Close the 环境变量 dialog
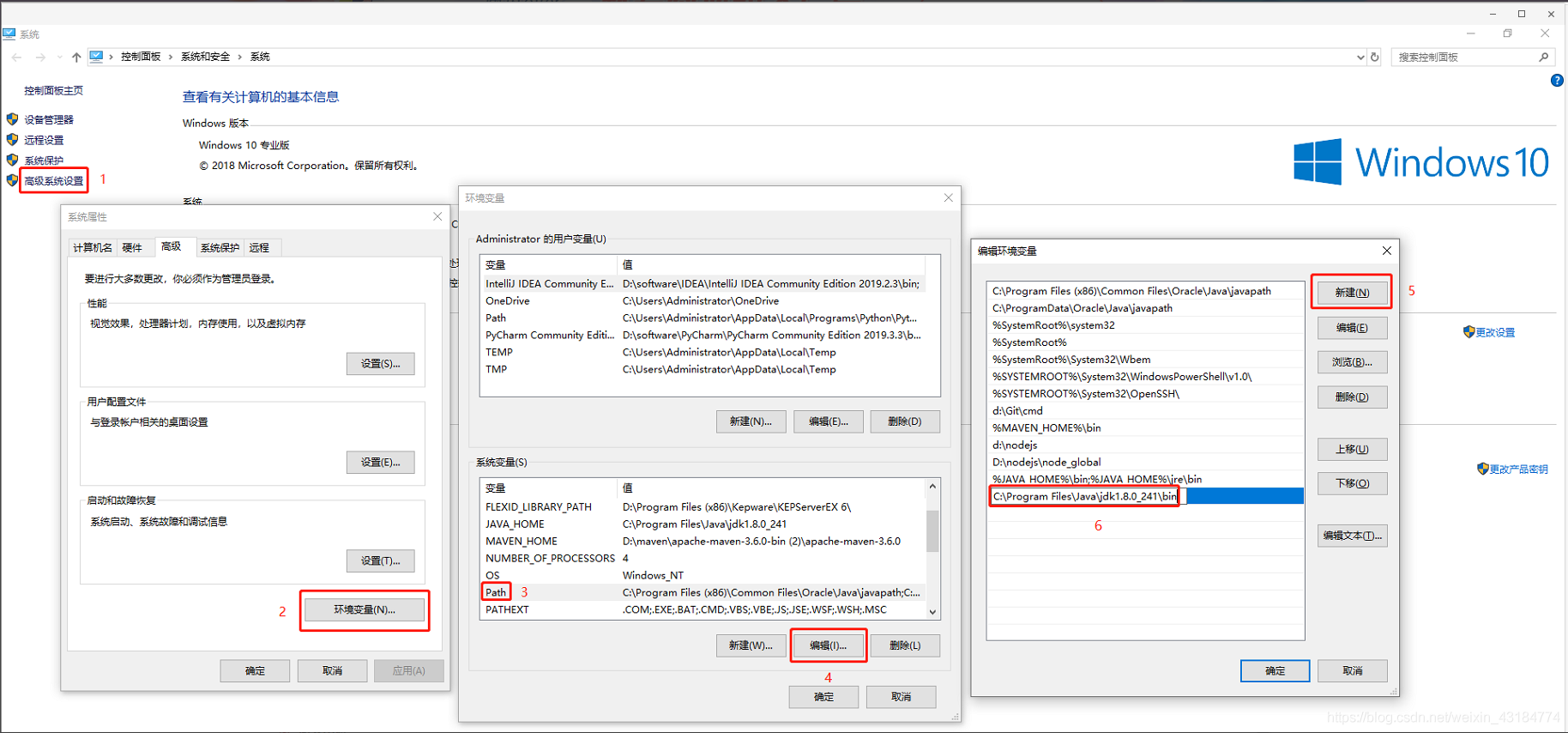Image resolution: width=1568 pixels, height=733 pixels. (x=948, y=198)
